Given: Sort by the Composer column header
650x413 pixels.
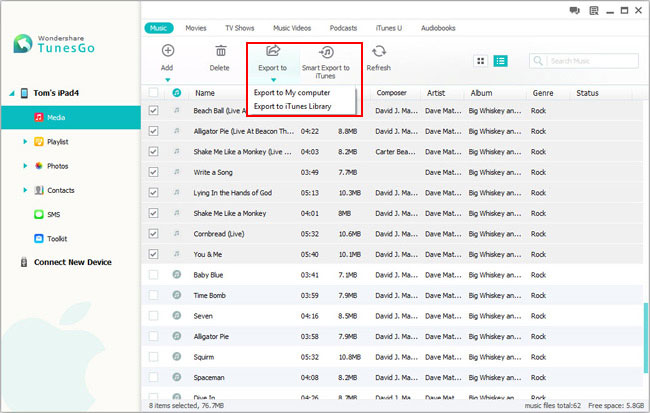Looking at the screenshot, I should pyautogui.click(x=391, y=93).
